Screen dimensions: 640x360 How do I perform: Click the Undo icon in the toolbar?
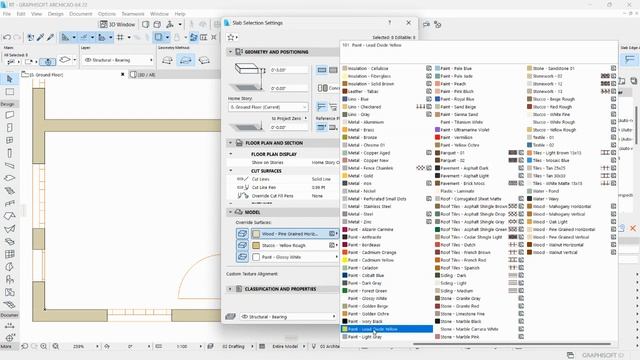[7, 38]
